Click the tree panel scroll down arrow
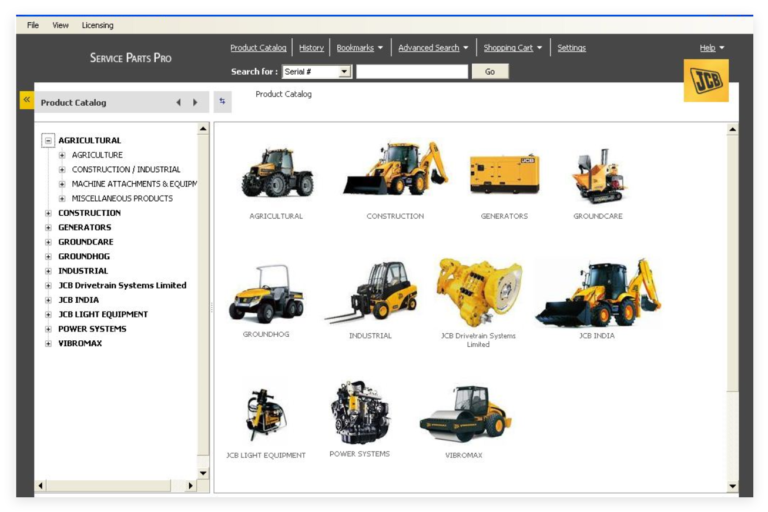 (x=203, y=473)
